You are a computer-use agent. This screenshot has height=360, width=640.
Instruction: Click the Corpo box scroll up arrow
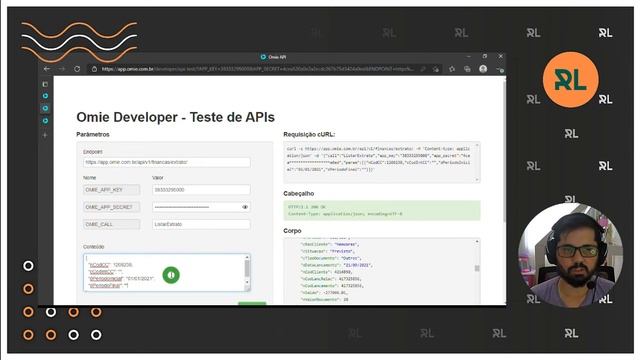click(x=477, y=242)
